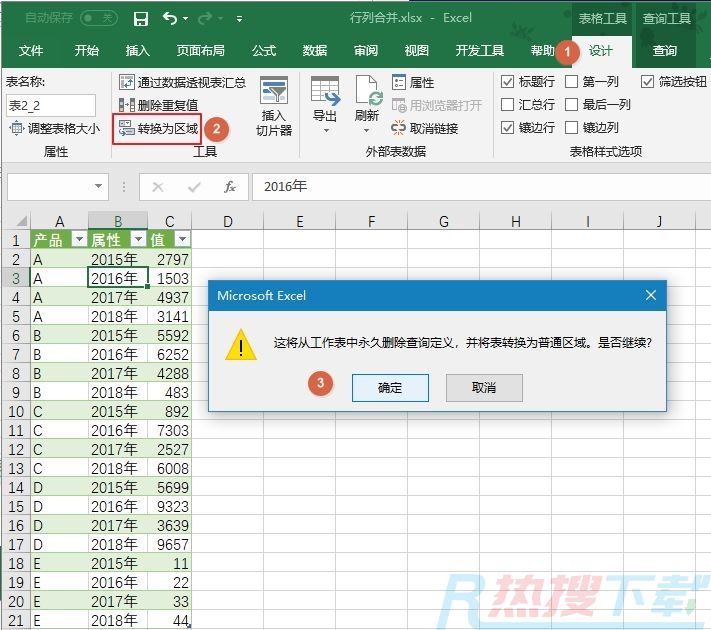Switch to the 开始 tab
This screenshot has height=630, width=711.
[87, 50]
